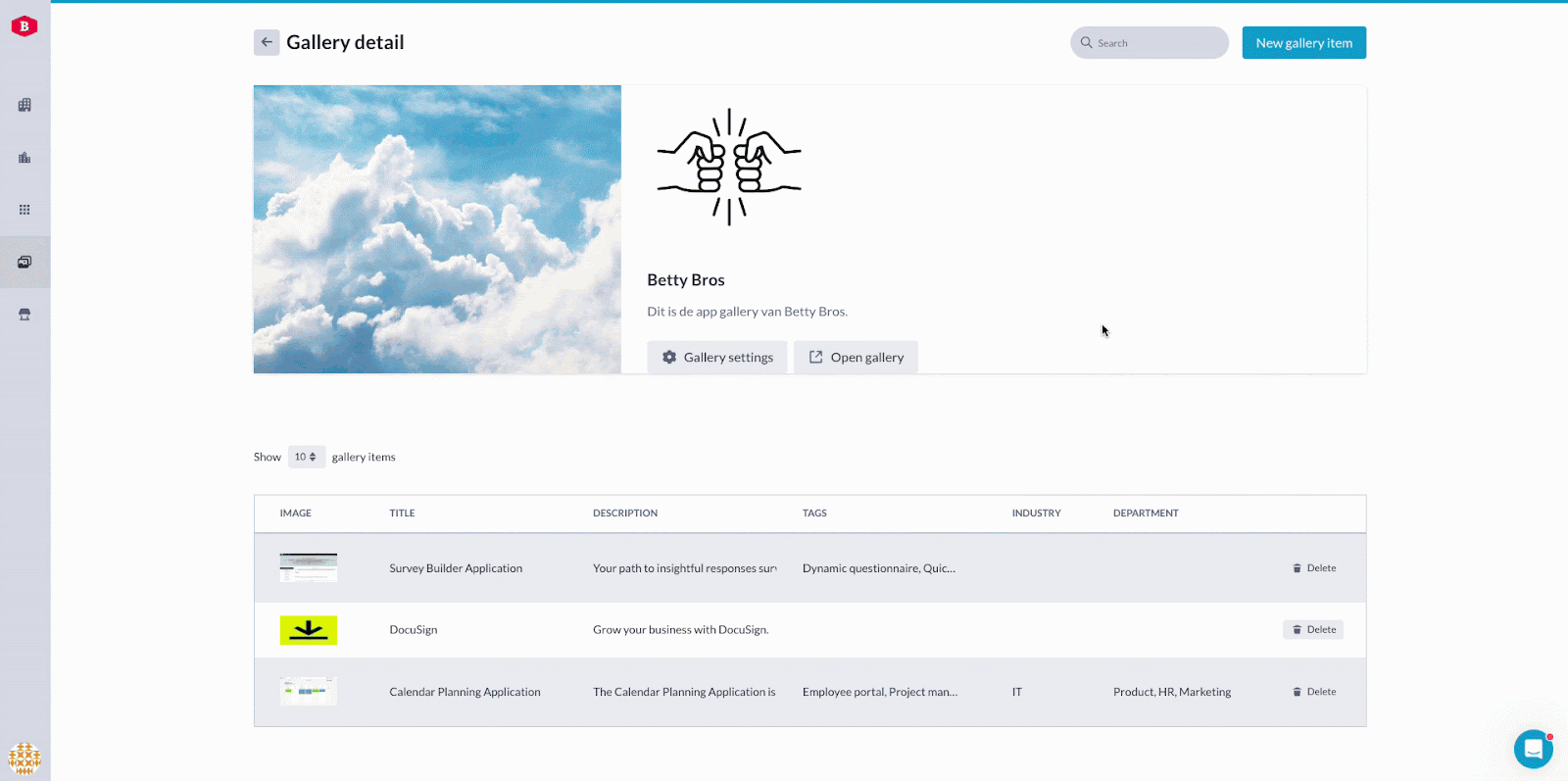Go back using the arrow button
This screenshot has height=781, width=1568.
(267, 42)
